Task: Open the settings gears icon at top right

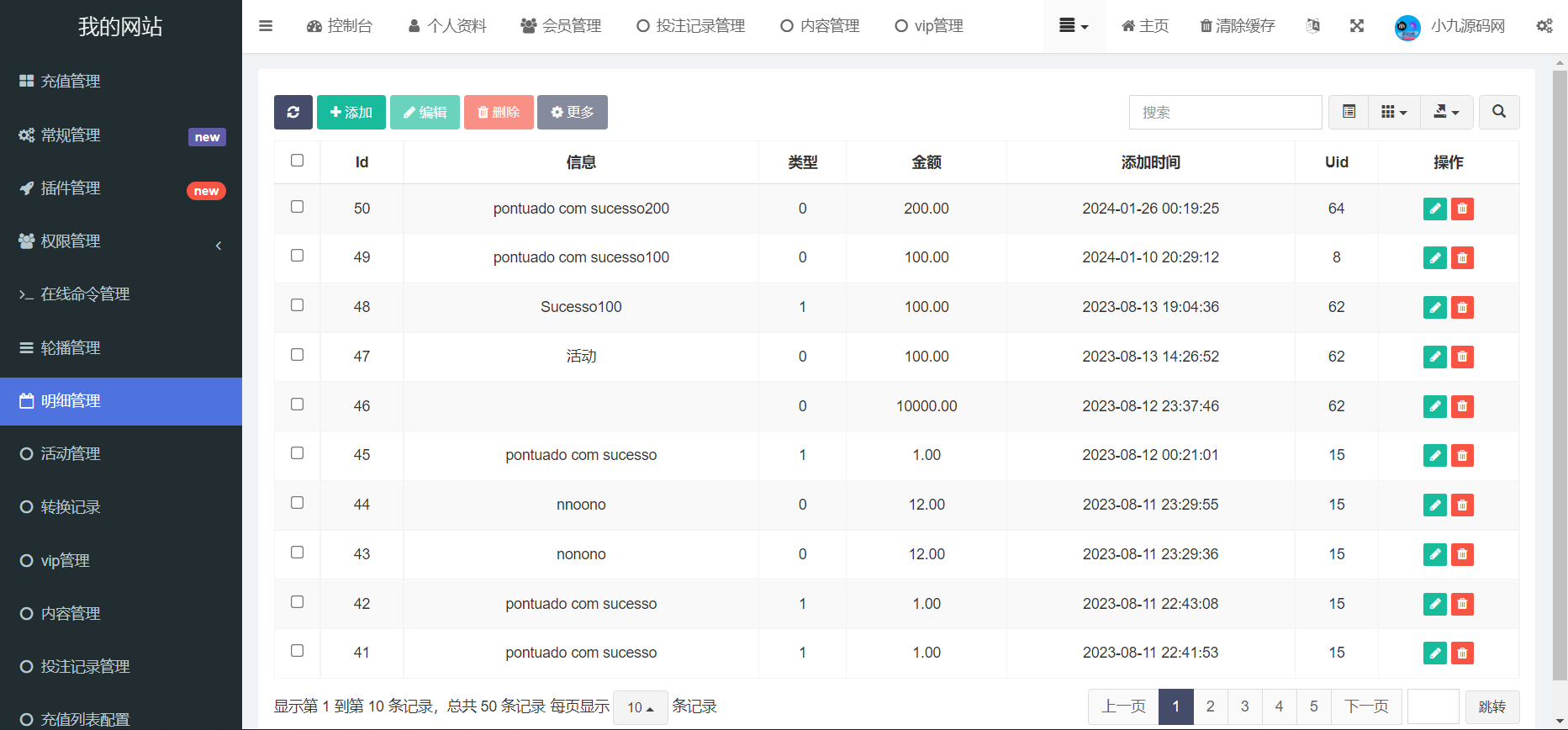Action: point(1544,26)
